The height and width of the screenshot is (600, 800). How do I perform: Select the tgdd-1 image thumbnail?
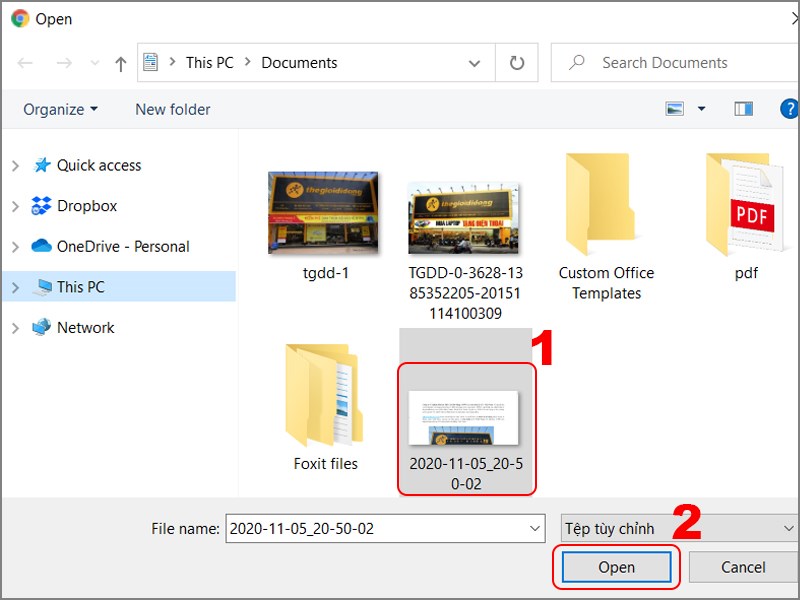pyautogui.click(x=323, y=213)
